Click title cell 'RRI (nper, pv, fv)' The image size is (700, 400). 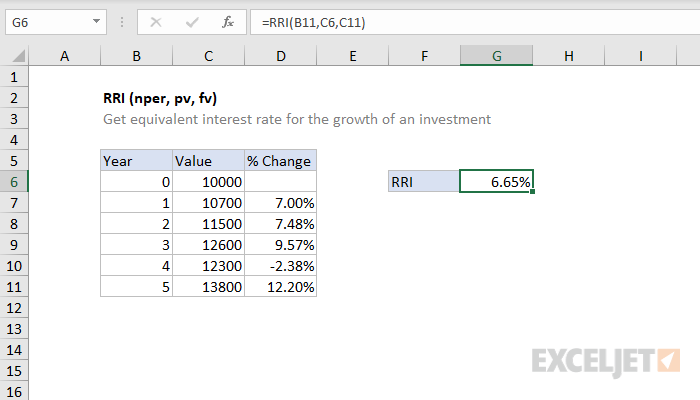tap(160, 98)
